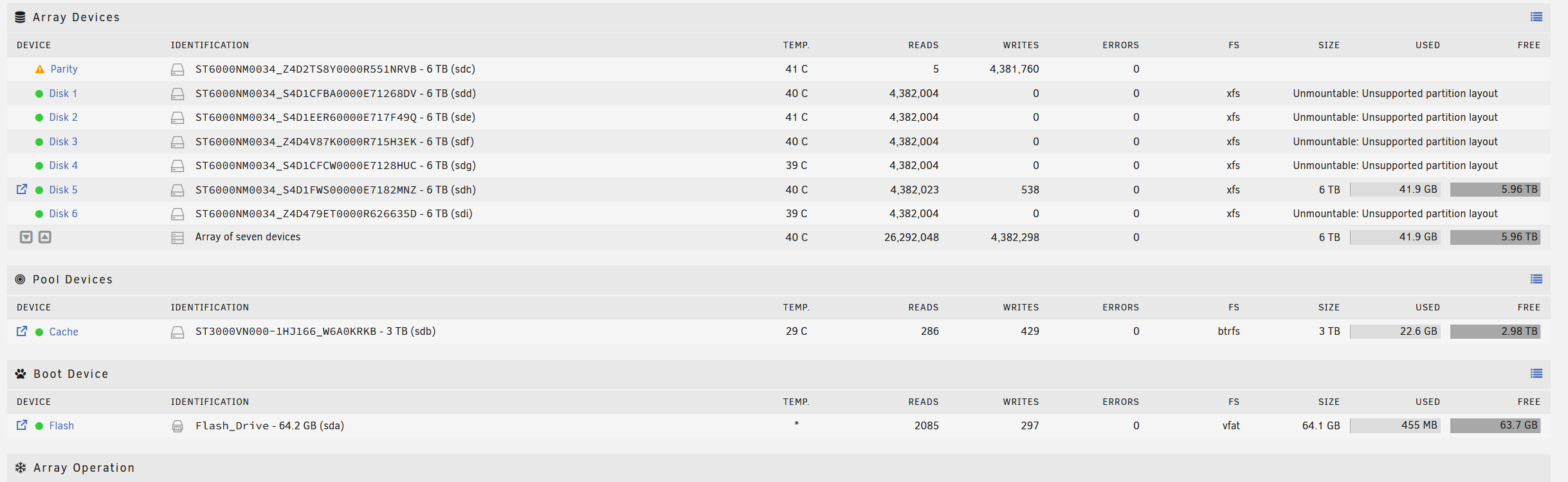Browse the Flash drive contents icon
This screenshot has height=482, width=1568.
(x=22, y=425)
